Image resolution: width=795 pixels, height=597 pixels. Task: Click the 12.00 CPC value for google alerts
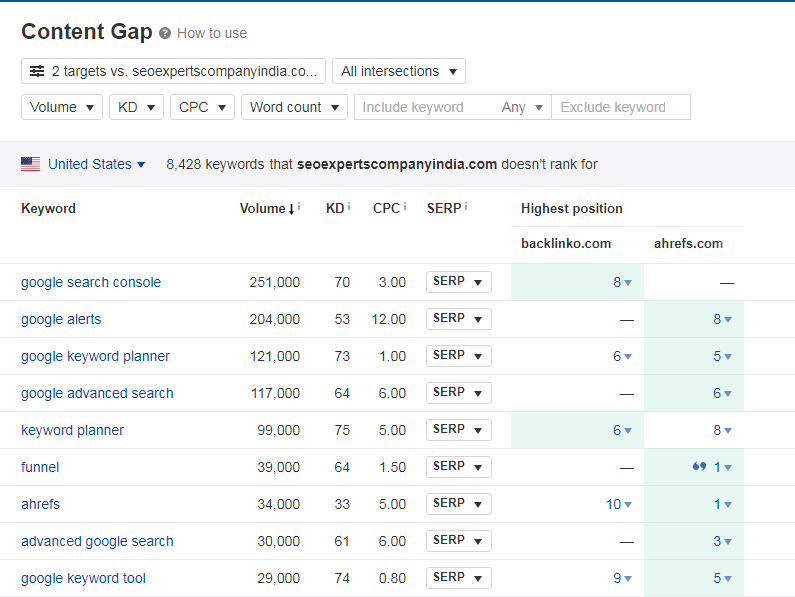pyautogui.click(x=388, y=319)
